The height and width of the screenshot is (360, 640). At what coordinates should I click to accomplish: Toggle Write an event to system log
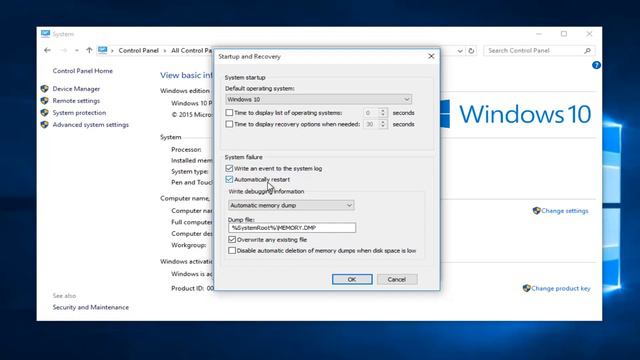[x=229, y=168]
